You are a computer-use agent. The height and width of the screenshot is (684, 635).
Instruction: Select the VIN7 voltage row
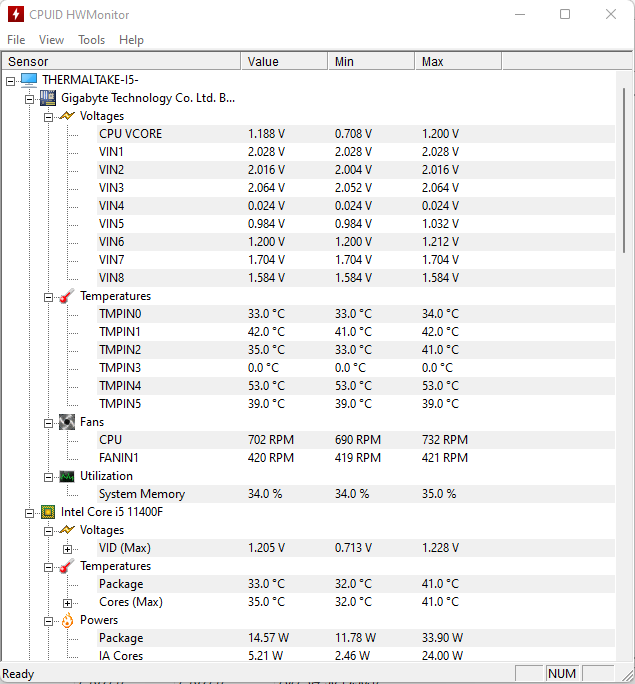356,260
